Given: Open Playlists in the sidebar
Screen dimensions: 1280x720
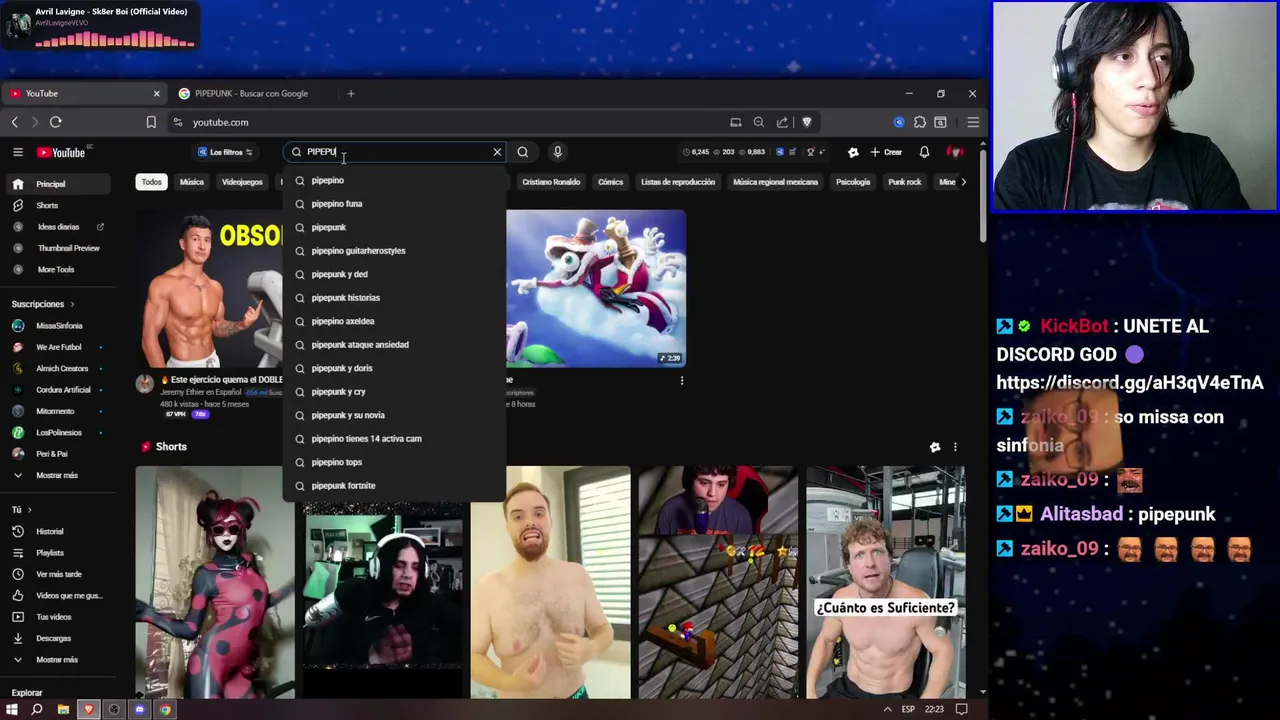Looking at the screenshot, I should coord(57,553).
